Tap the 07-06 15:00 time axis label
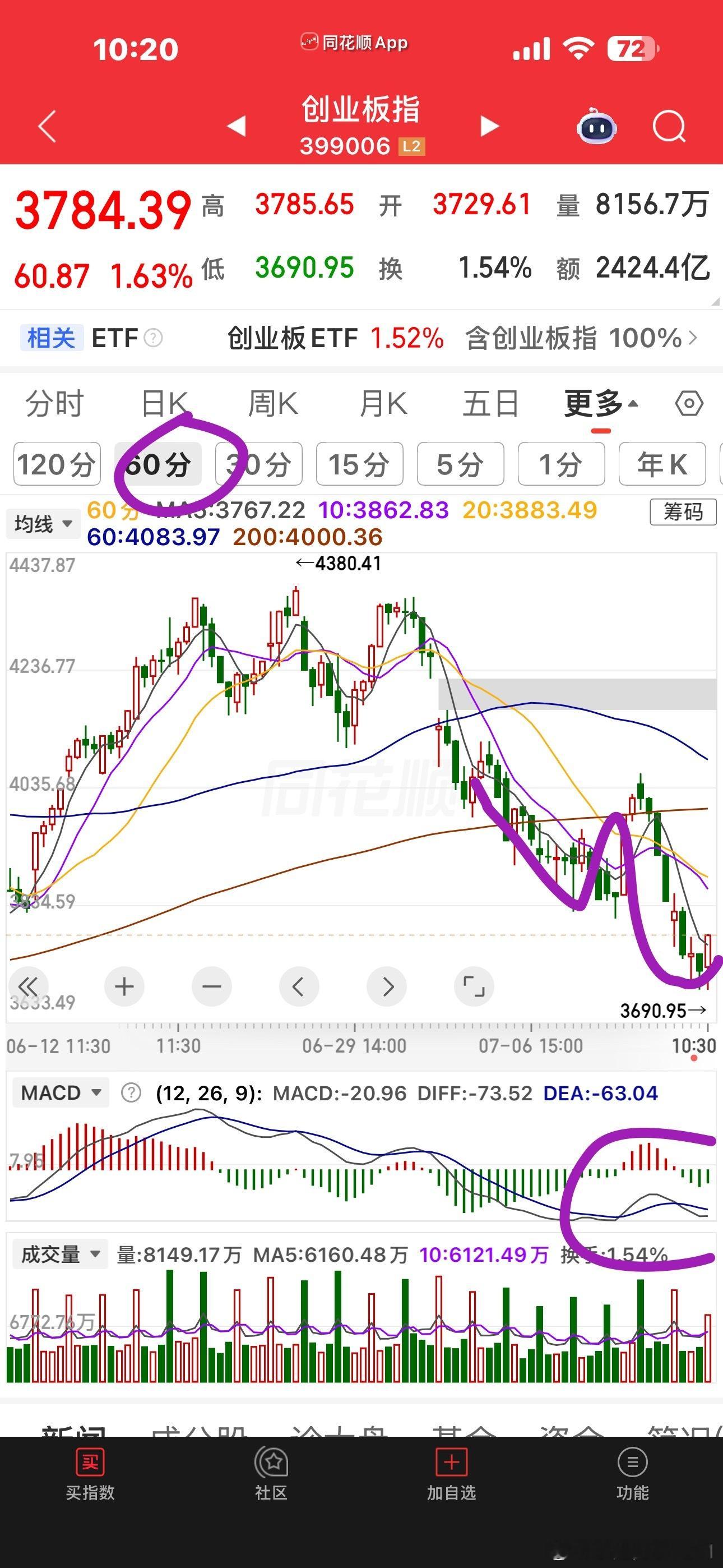Screen dimensions: 723x1568 (531, 1046)
